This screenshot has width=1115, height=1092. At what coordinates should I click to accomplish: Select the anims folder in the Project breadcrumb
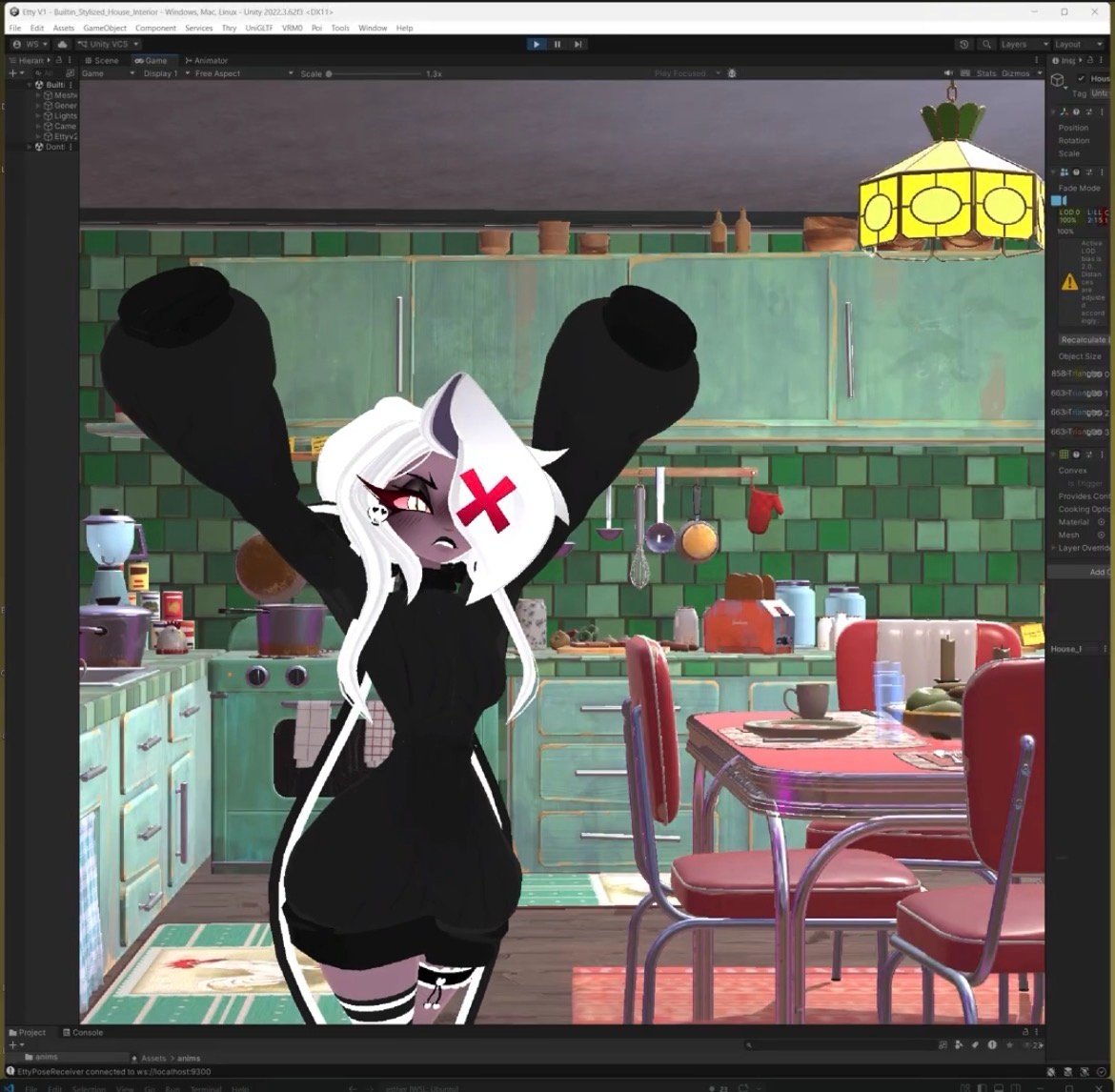(x=189, y=1058)
